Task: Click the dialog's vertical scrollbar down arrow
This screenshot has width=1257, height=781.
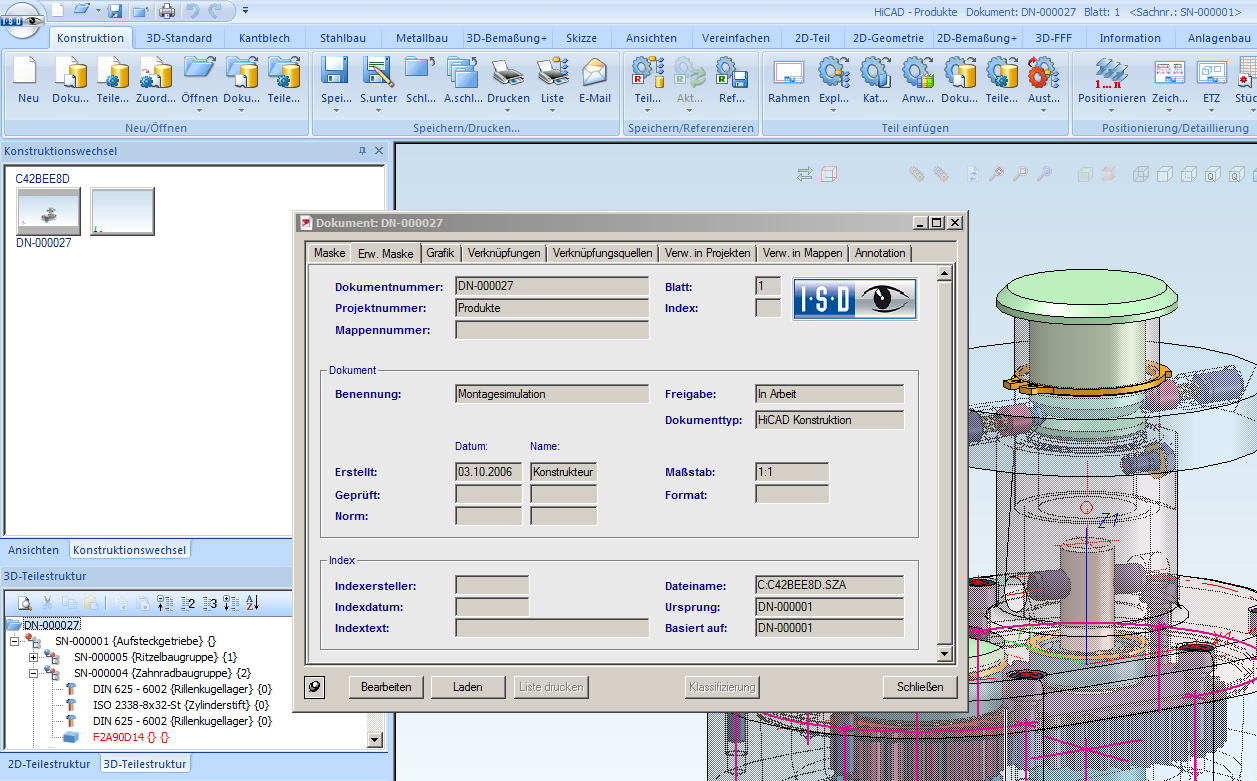Action: click(943, 653)
